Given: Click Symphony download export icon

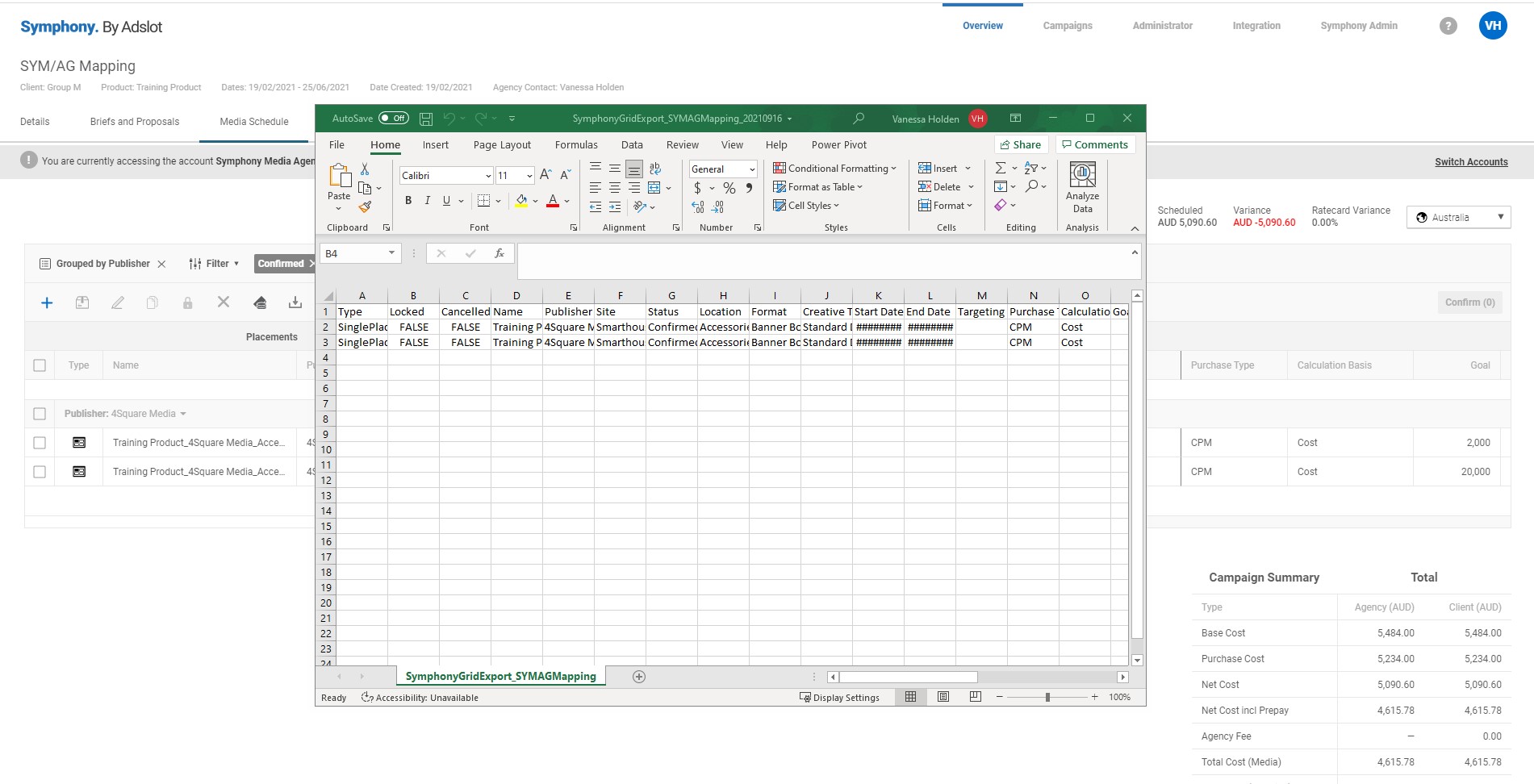Looking at the screenshot, I should click(295, 302).
